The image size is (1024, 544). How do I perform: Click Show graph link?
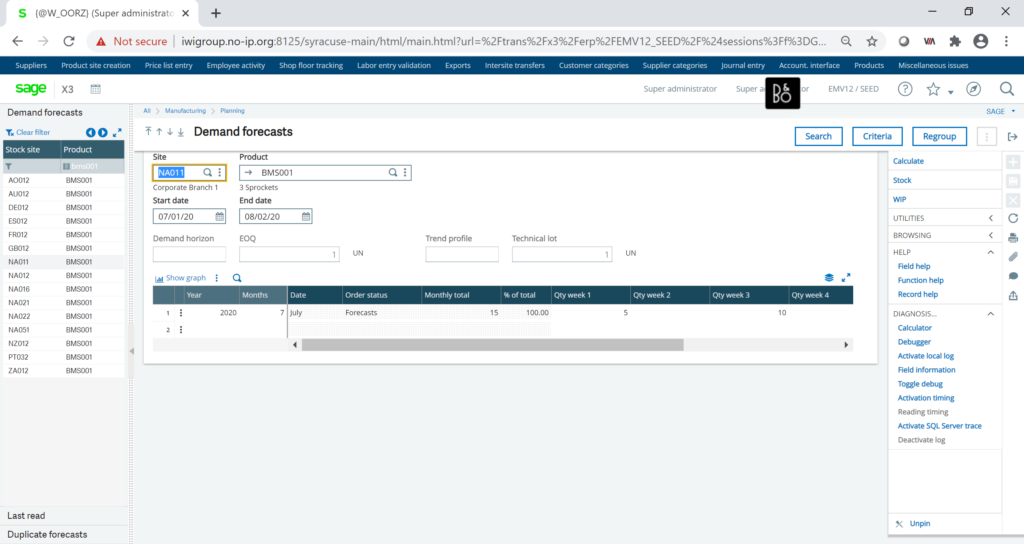(x=185, y=278)
